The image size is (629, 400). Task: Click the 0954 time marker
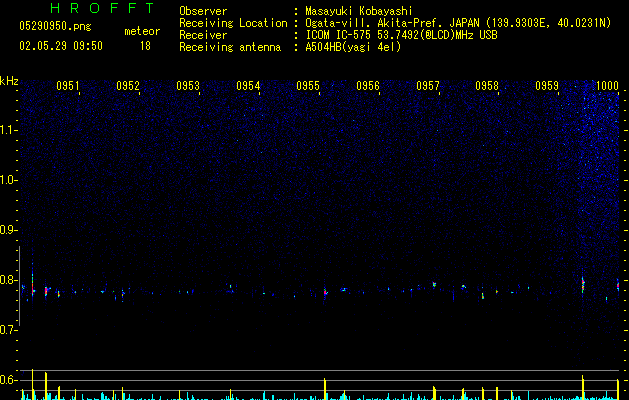click(248, 86)
